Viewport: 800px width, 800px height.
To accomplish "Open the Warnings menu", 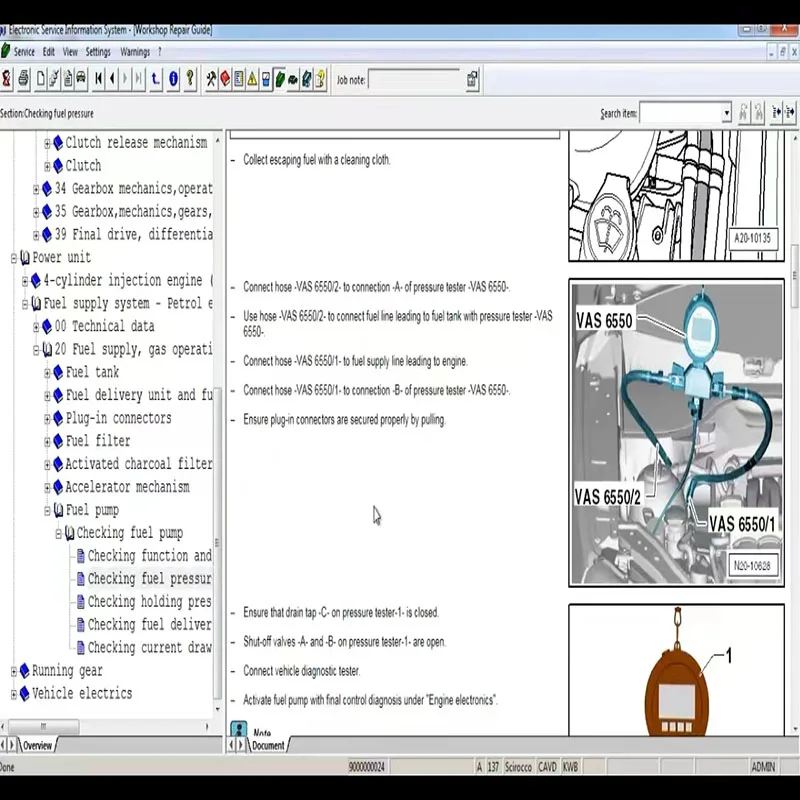I will [x=135, y=52].
